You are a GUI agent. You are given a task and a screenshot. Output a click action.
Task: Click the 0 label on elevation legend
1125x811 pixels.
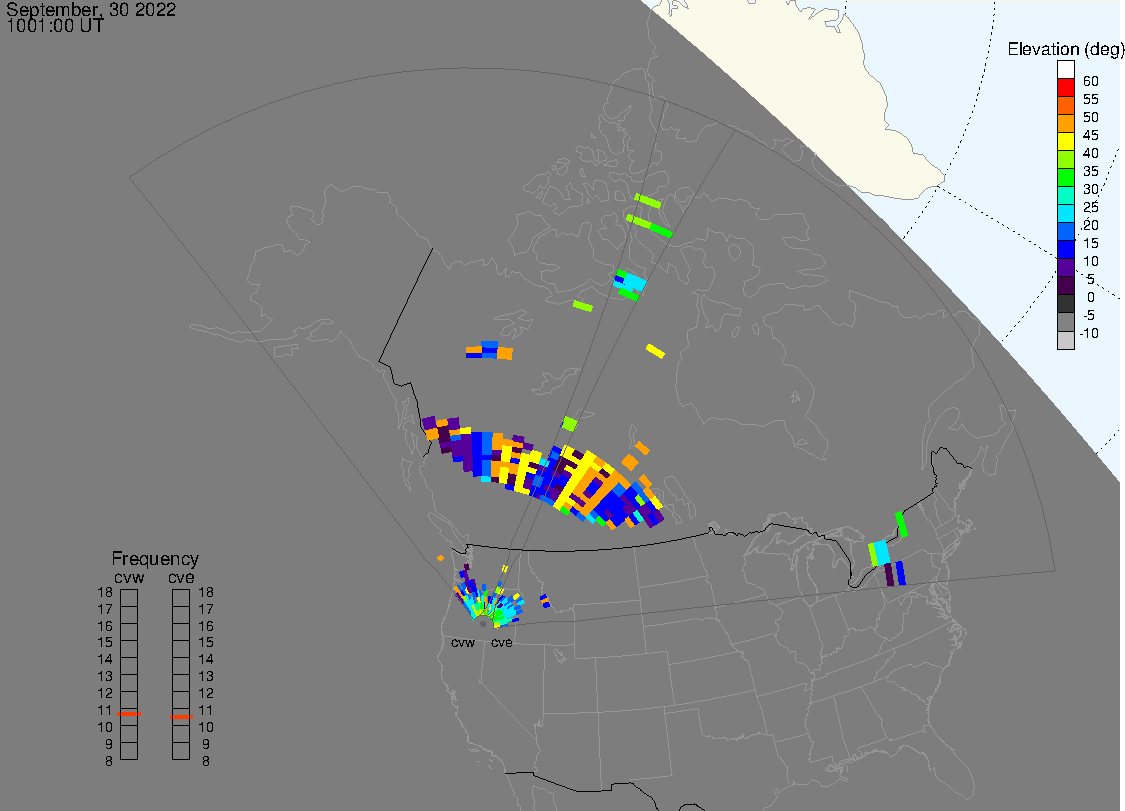[x=1091, y=297]
